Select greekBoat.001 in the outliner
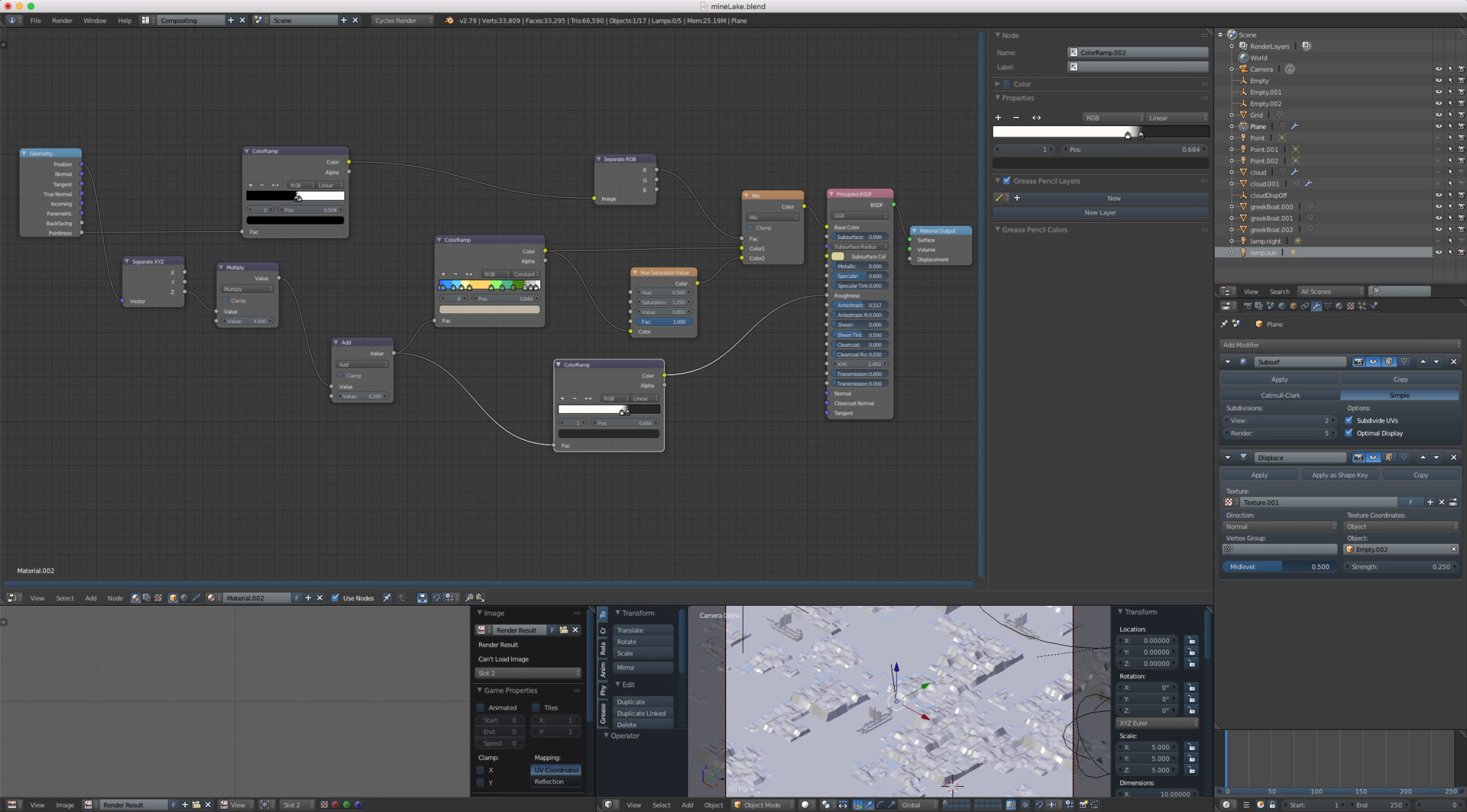 [x=1271, y=218]
